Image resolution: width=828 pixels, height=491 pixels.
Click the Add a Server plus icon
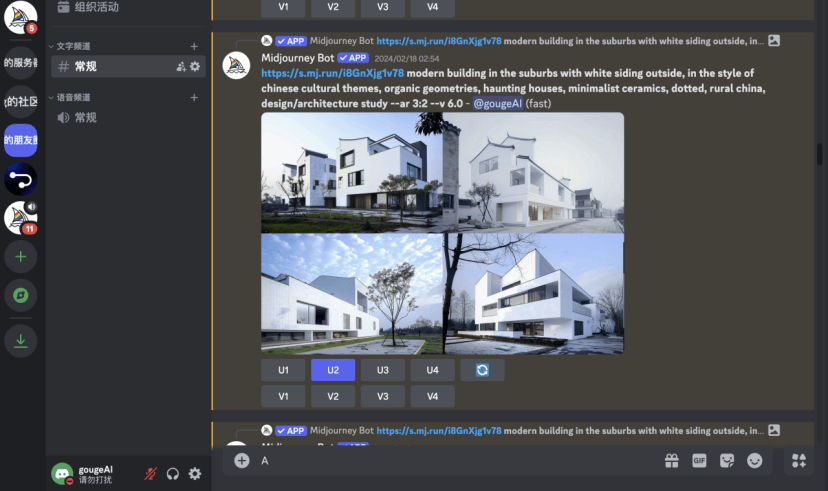20,256
